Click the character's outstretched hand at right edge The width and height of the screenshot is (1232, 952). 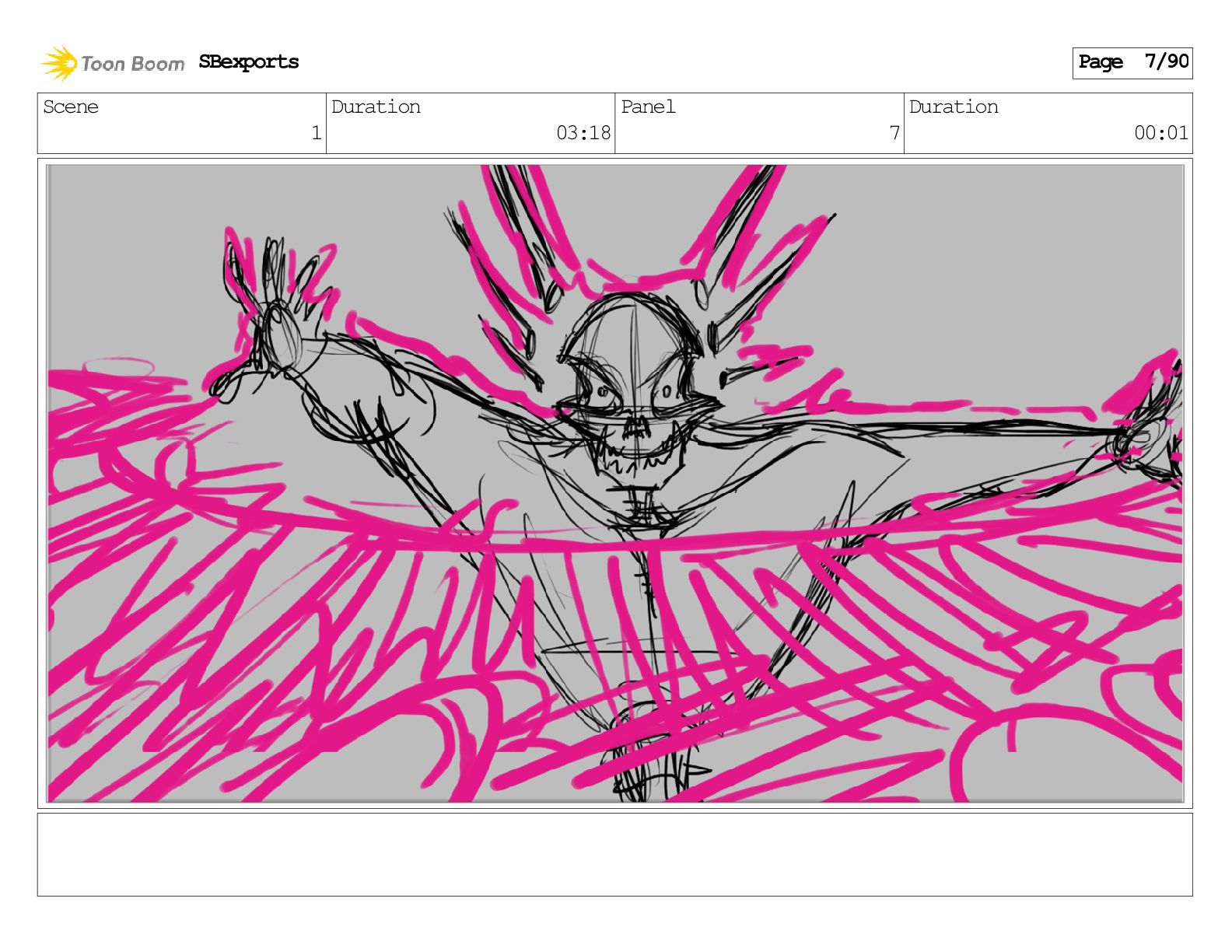click(x=1151, y=436)
